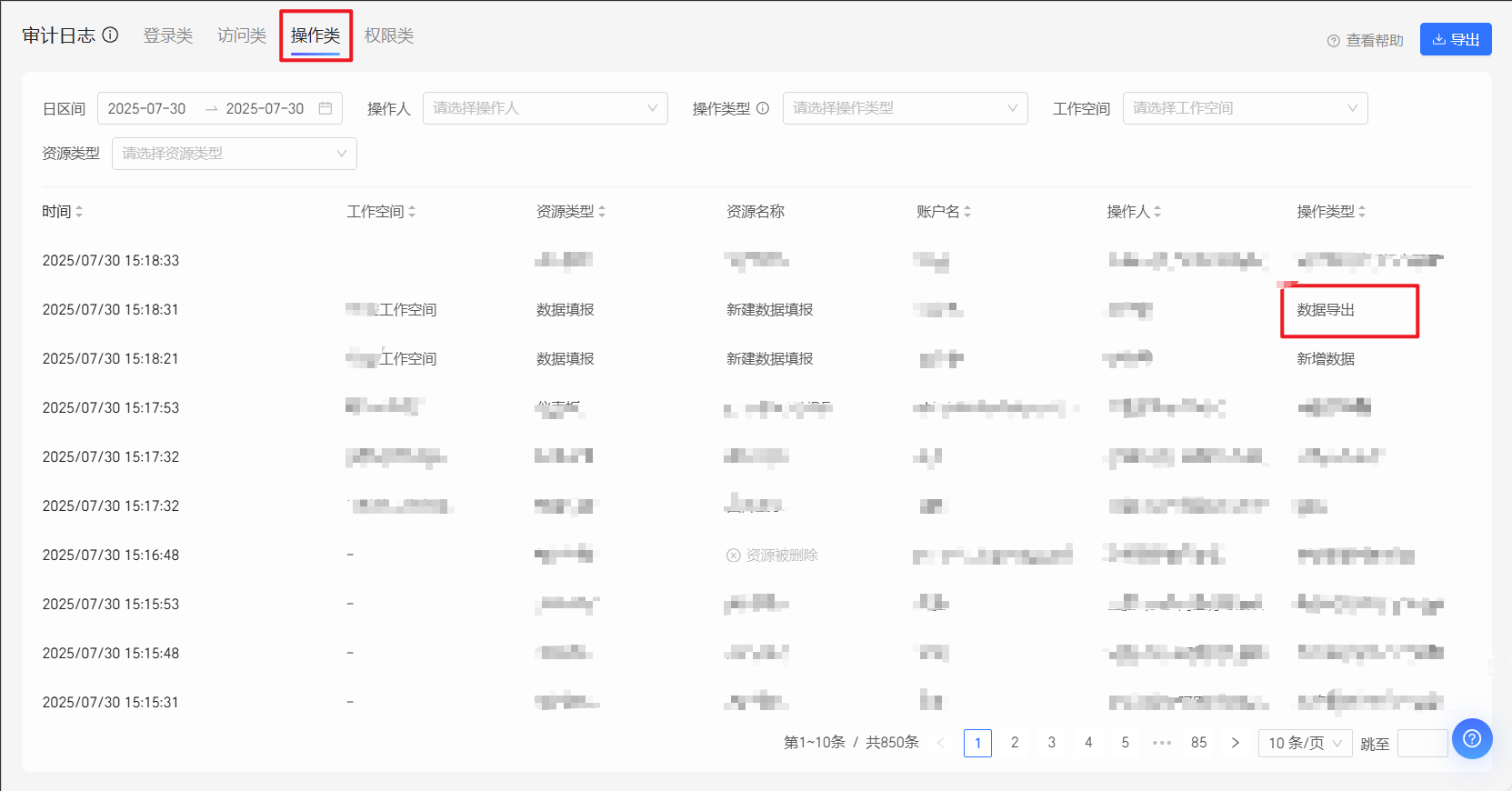
Task: Click the 跳至 page number input box
Action: (x=1422, y=743)
